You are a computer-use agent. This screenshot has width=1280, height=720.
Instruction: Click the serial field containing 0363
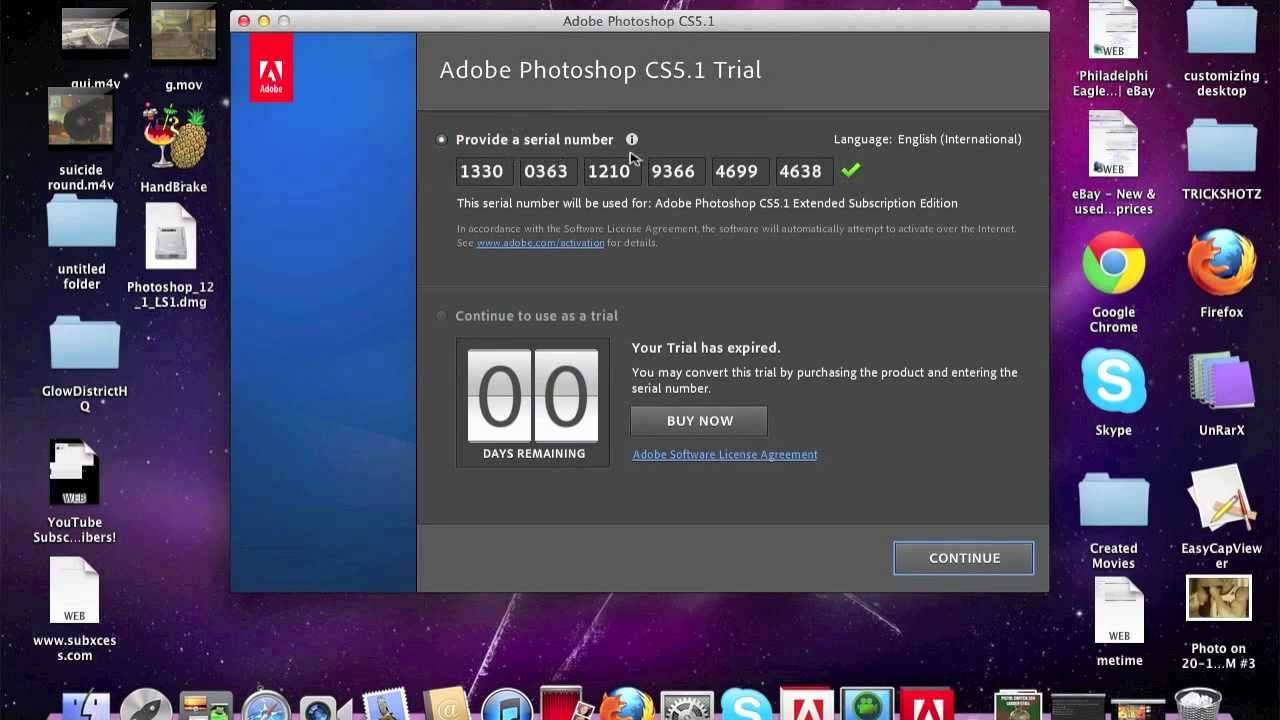(549, 171)
